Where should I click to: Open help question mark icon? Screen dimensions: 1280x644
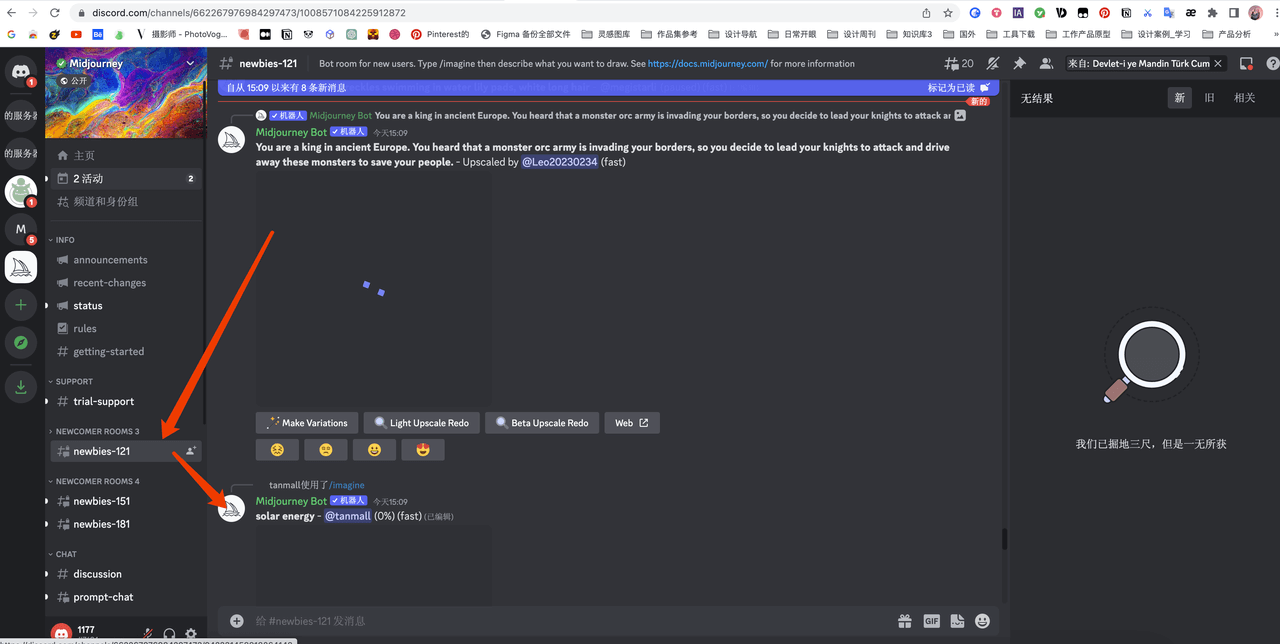[x=1272, y=63]
